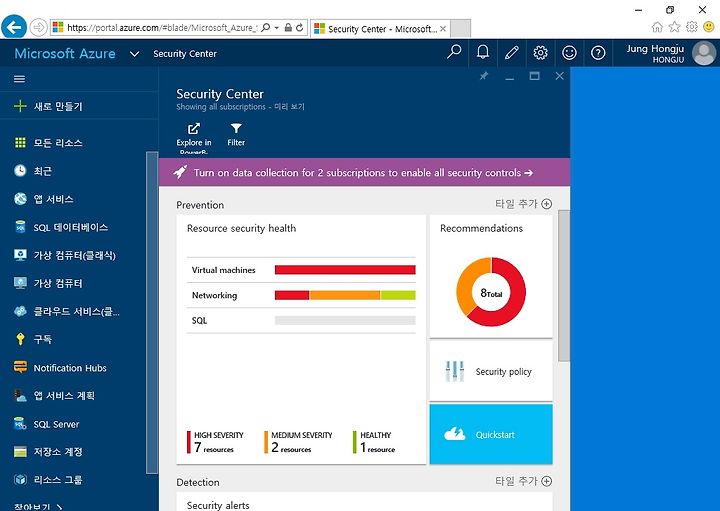Open the help question mark icon

598,52
